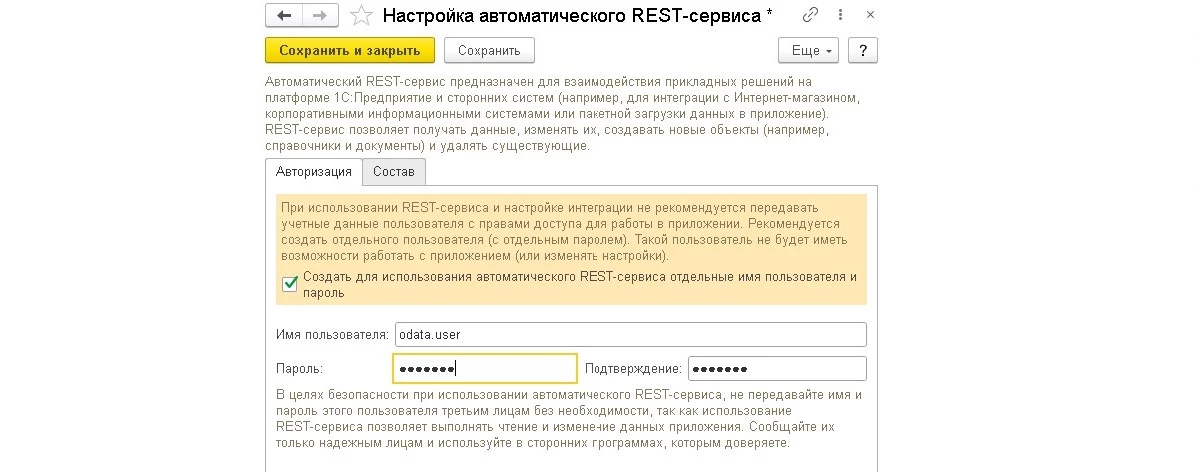Click the Подтверждение password field
The width and height of the screenshot is (1199, 472).
(x=777, y=369)
